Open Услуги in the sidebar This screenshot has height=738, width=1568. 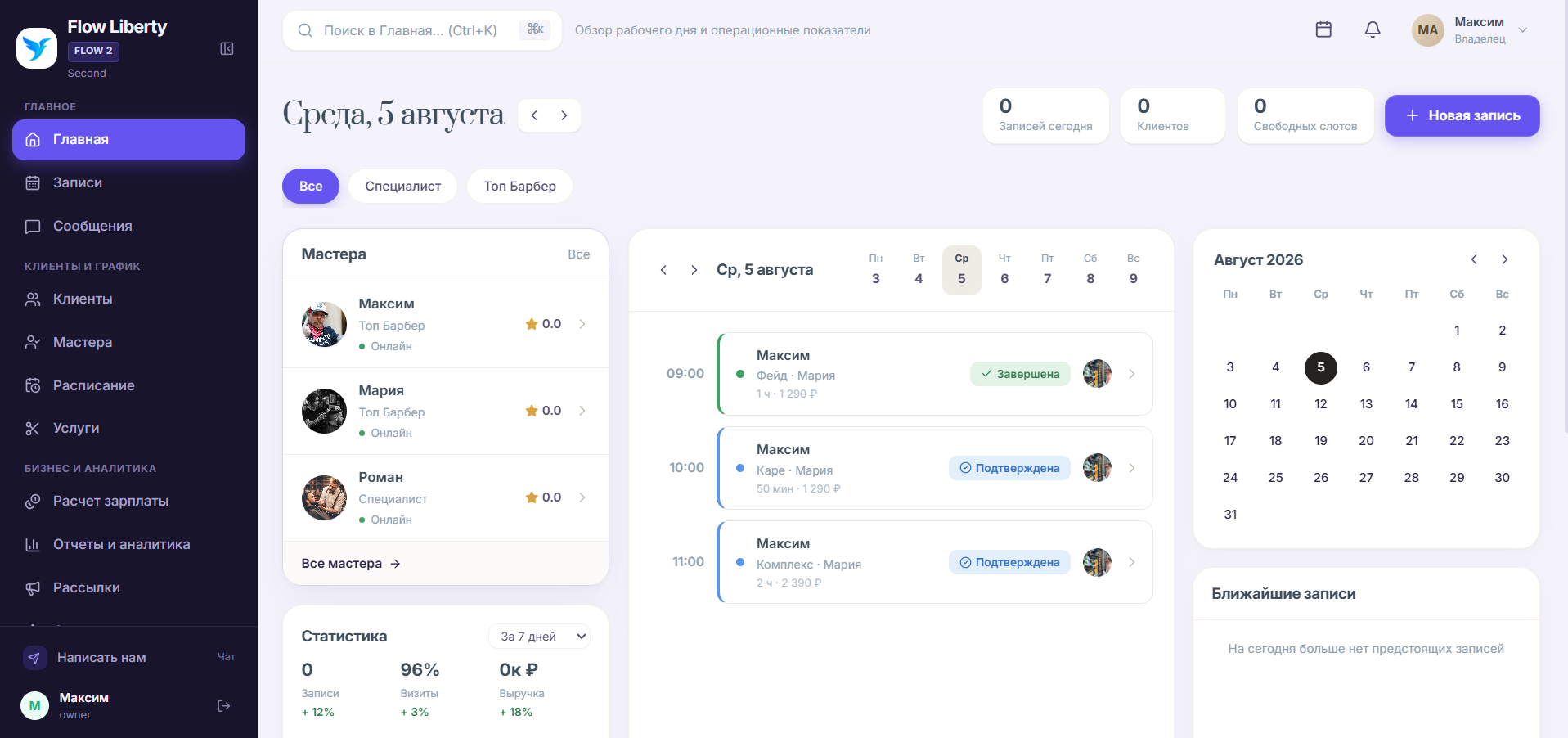[x=128, y=429]
